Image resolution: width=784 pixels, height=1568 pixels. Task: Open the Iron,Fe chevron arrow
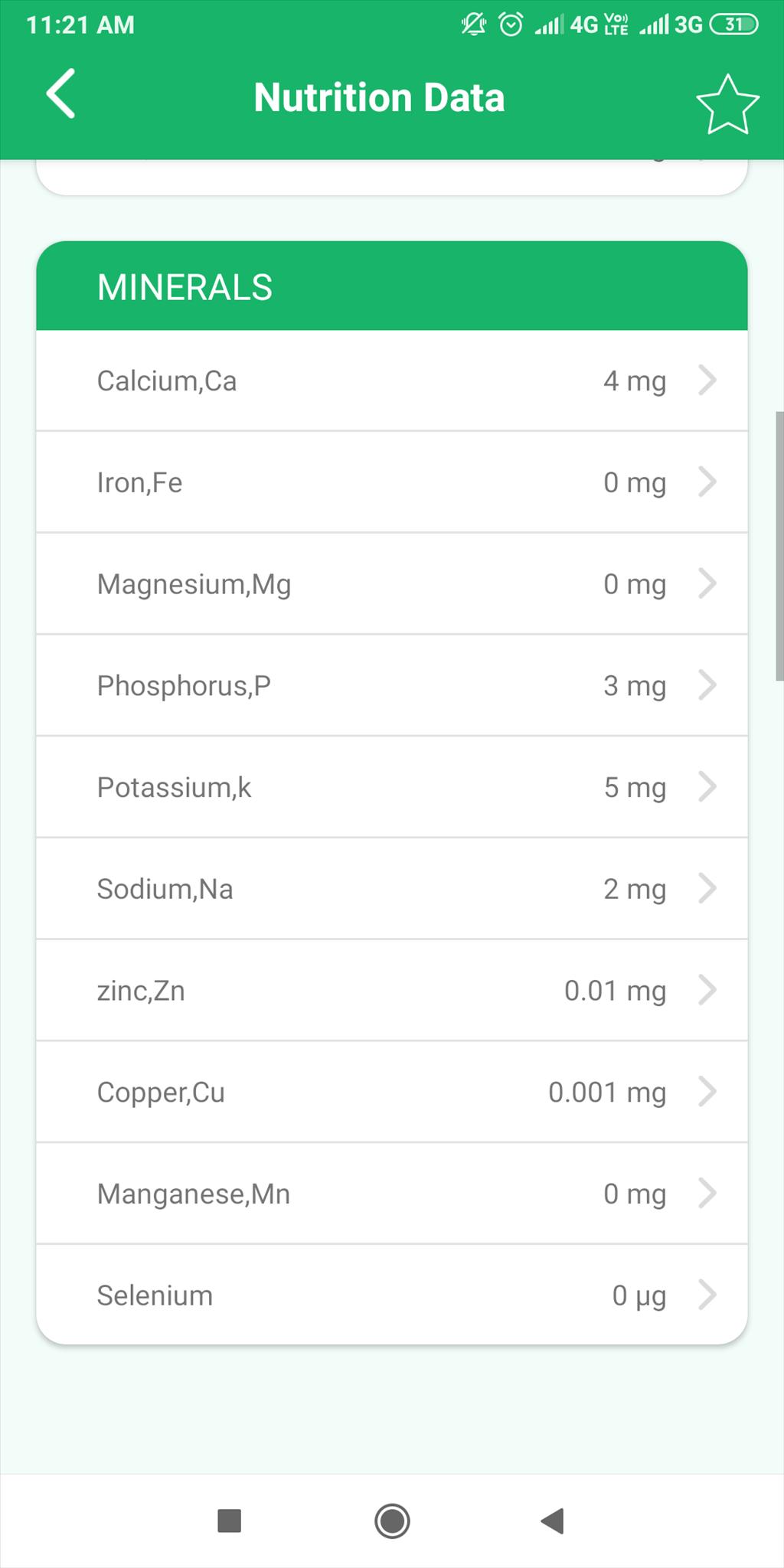(x=707, y=482)
